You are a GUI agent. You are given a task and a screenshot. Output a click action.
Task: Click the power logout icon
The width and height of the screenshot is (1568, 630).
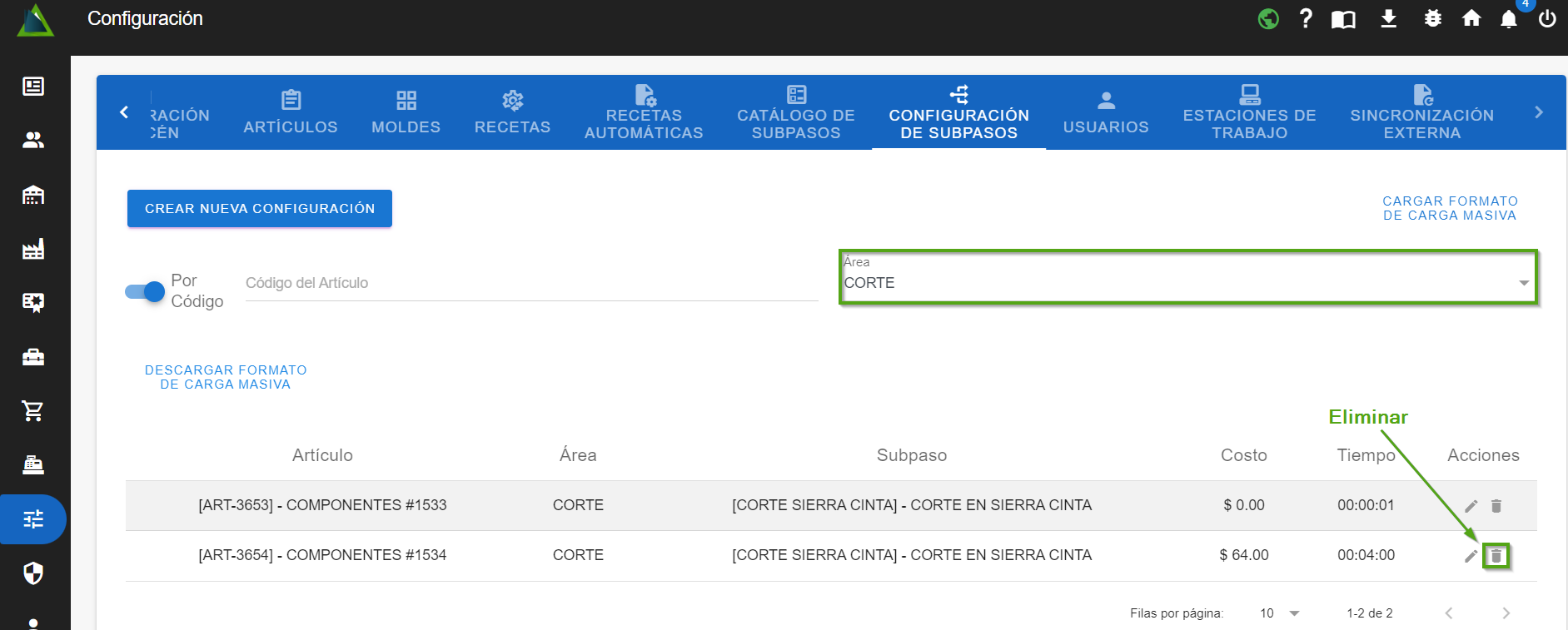[1546, 18]
